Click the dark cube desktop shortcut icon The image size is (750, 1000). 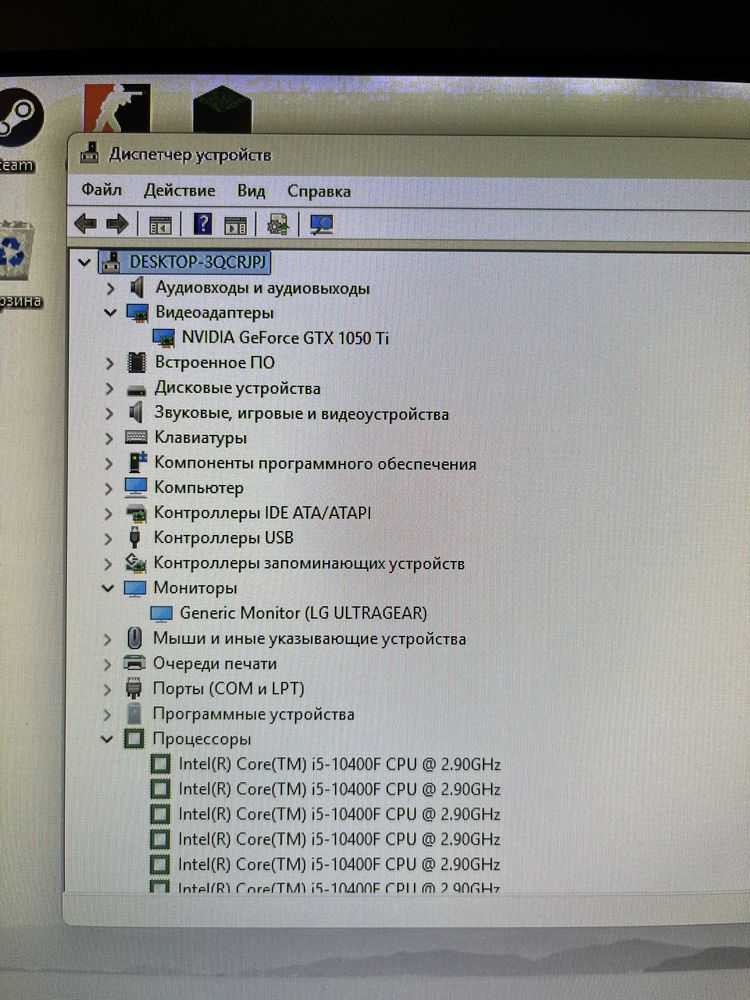pyautogui.click(x=222, y=108)
